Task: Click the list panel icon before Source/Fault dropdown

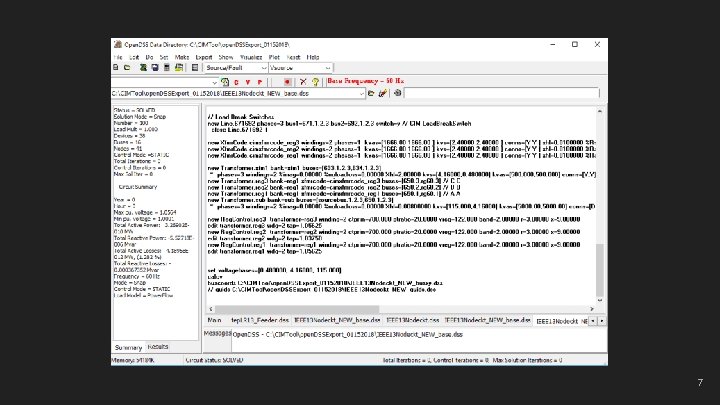Action: (195, 68)
